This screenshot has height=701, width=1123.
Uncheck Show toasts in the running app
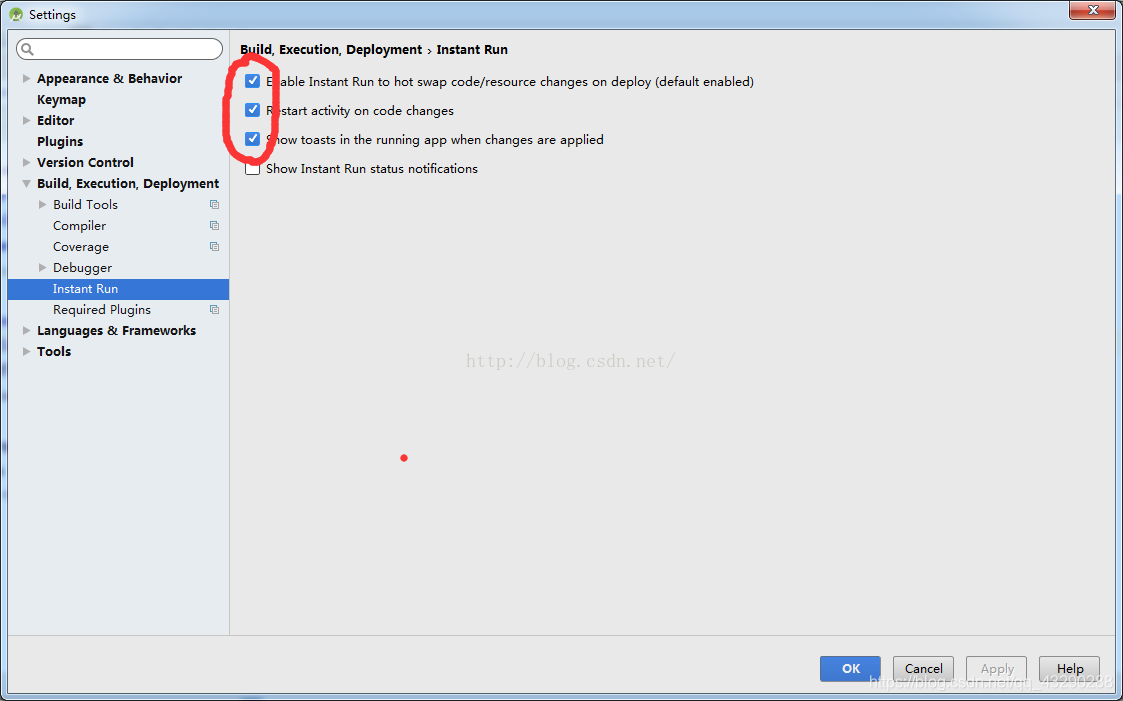pos(252,139)
